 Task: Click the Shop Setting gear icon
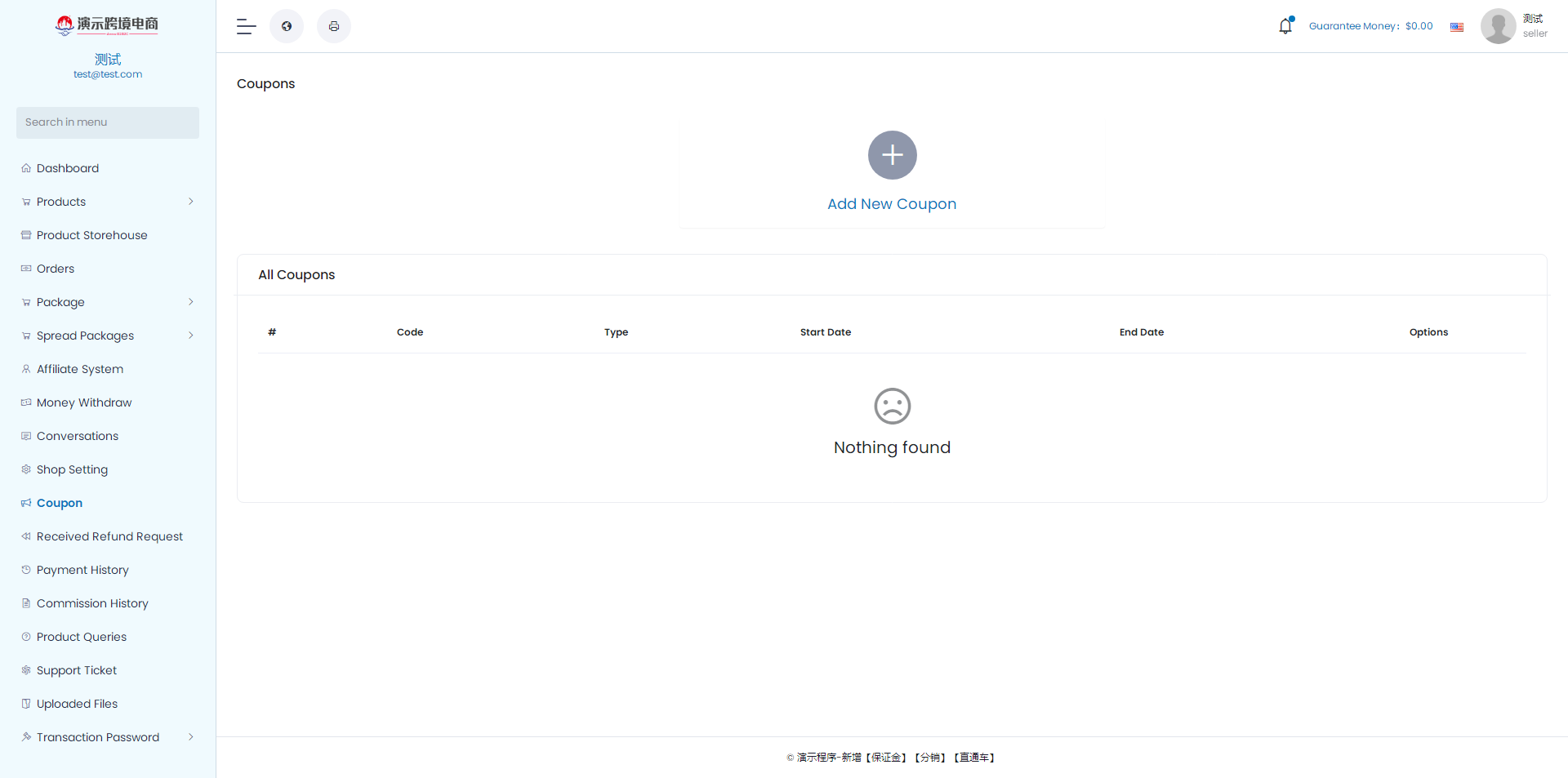pos(26,469)
